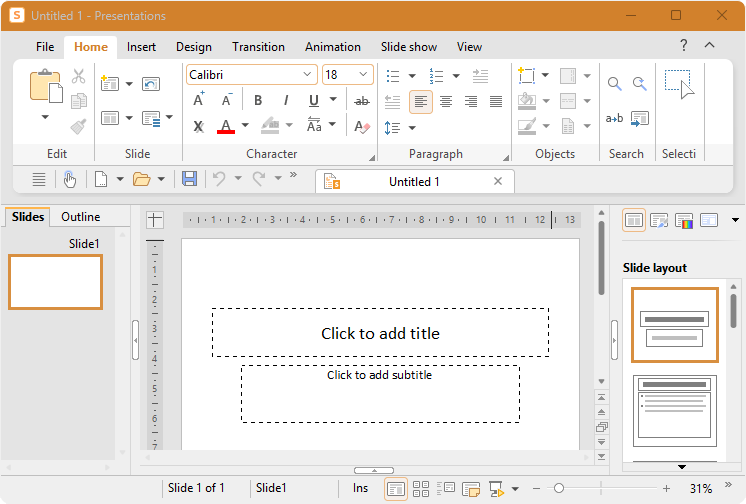The height and width of the screenshot is (504, 746).
Task: Click the Select objects cursor icon
Action: (x=679, y=84)
